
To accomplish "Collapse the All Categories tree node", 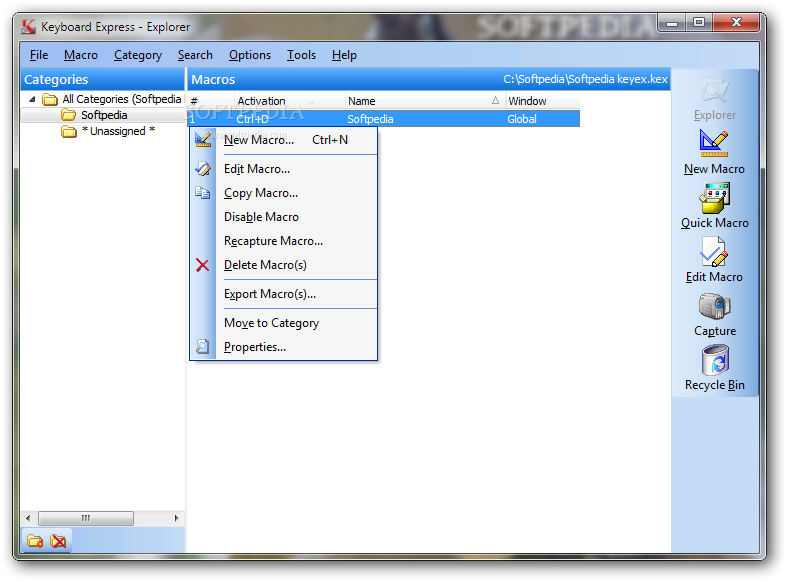I will 32,99.
